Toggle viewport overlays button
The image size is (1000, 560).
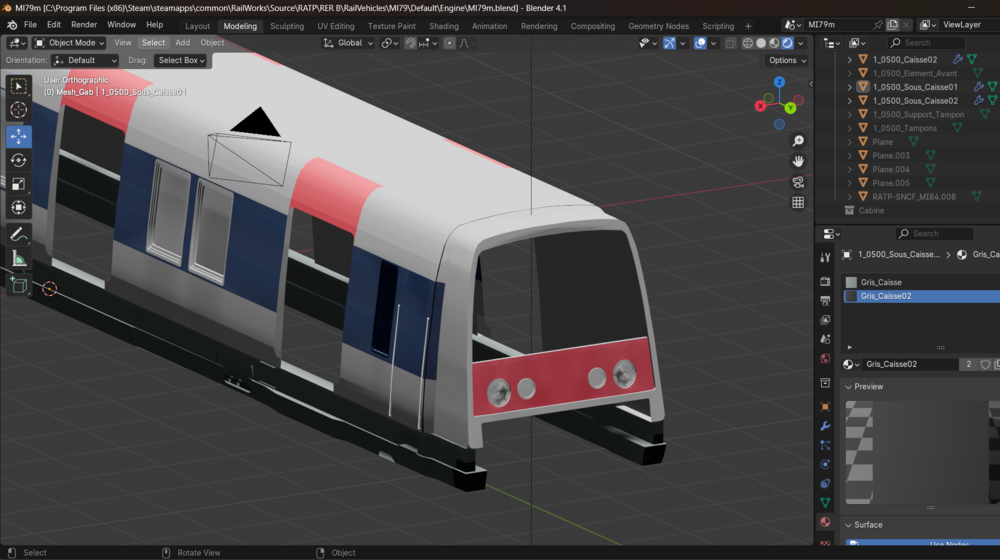click(700, 43)
